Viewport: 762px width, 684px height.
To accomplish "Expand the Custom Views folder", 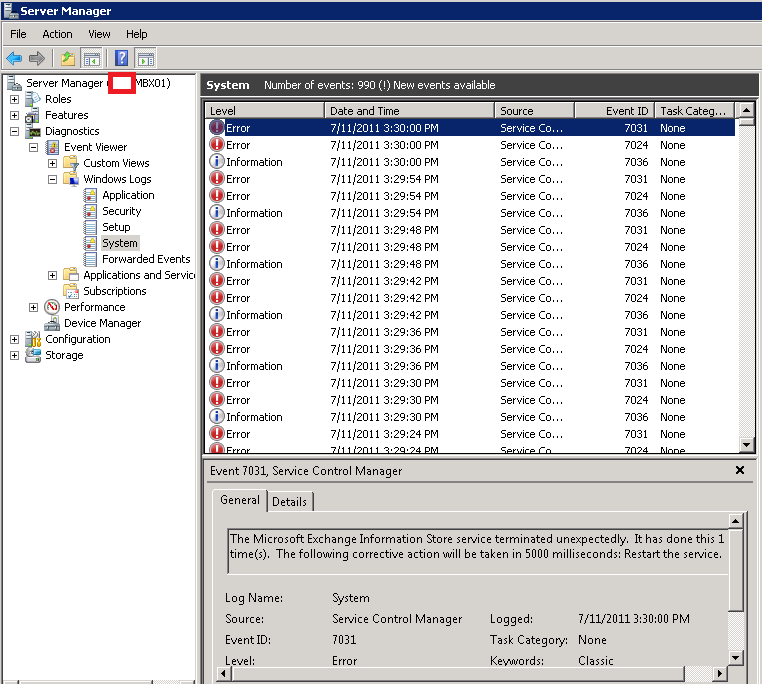I will 52,163.
